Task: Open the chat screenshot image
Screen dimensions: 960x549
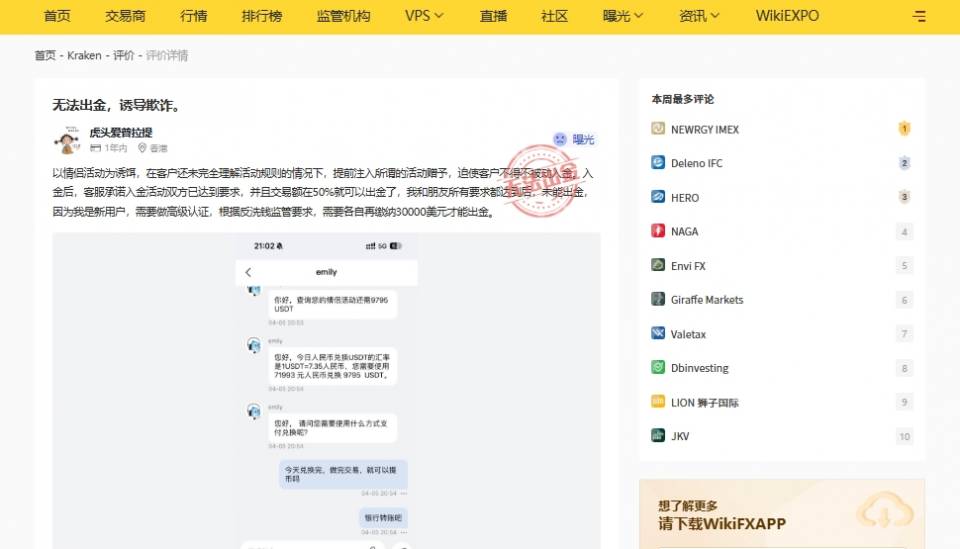Action: 326,390
